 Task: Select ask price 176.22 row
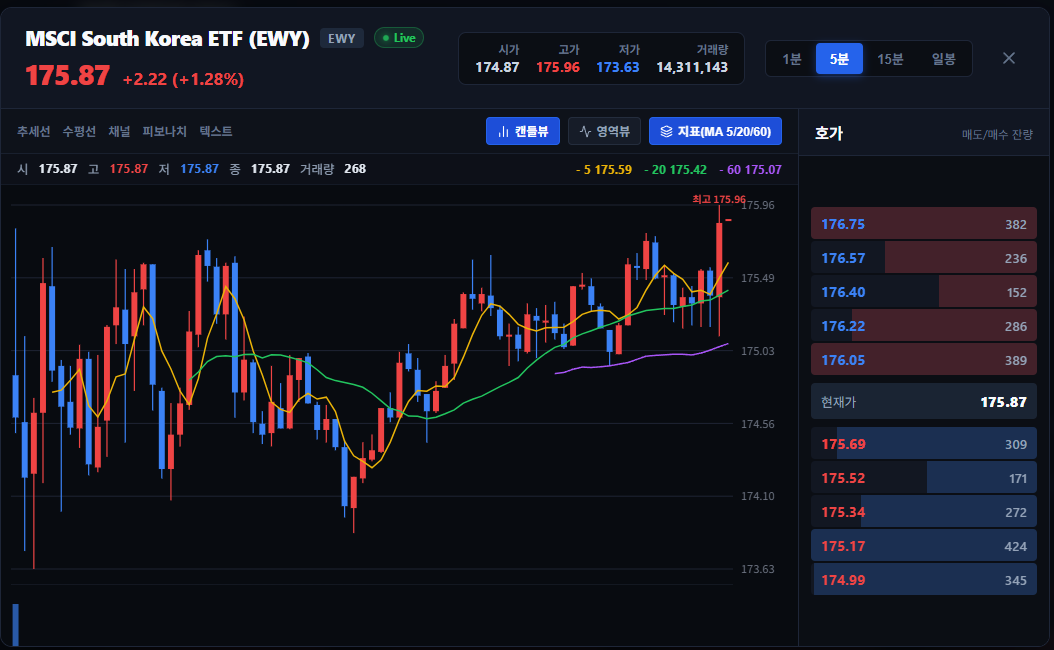pos(924,326)
